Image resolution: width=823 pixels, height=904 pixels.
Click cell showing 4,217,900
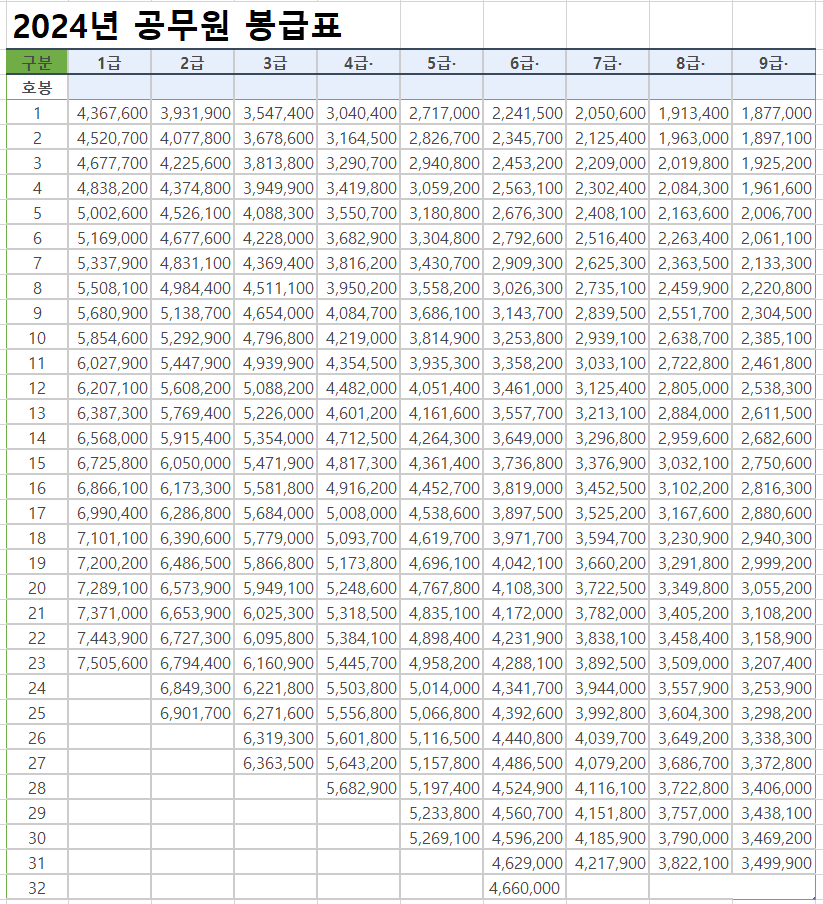click(607, 863)
